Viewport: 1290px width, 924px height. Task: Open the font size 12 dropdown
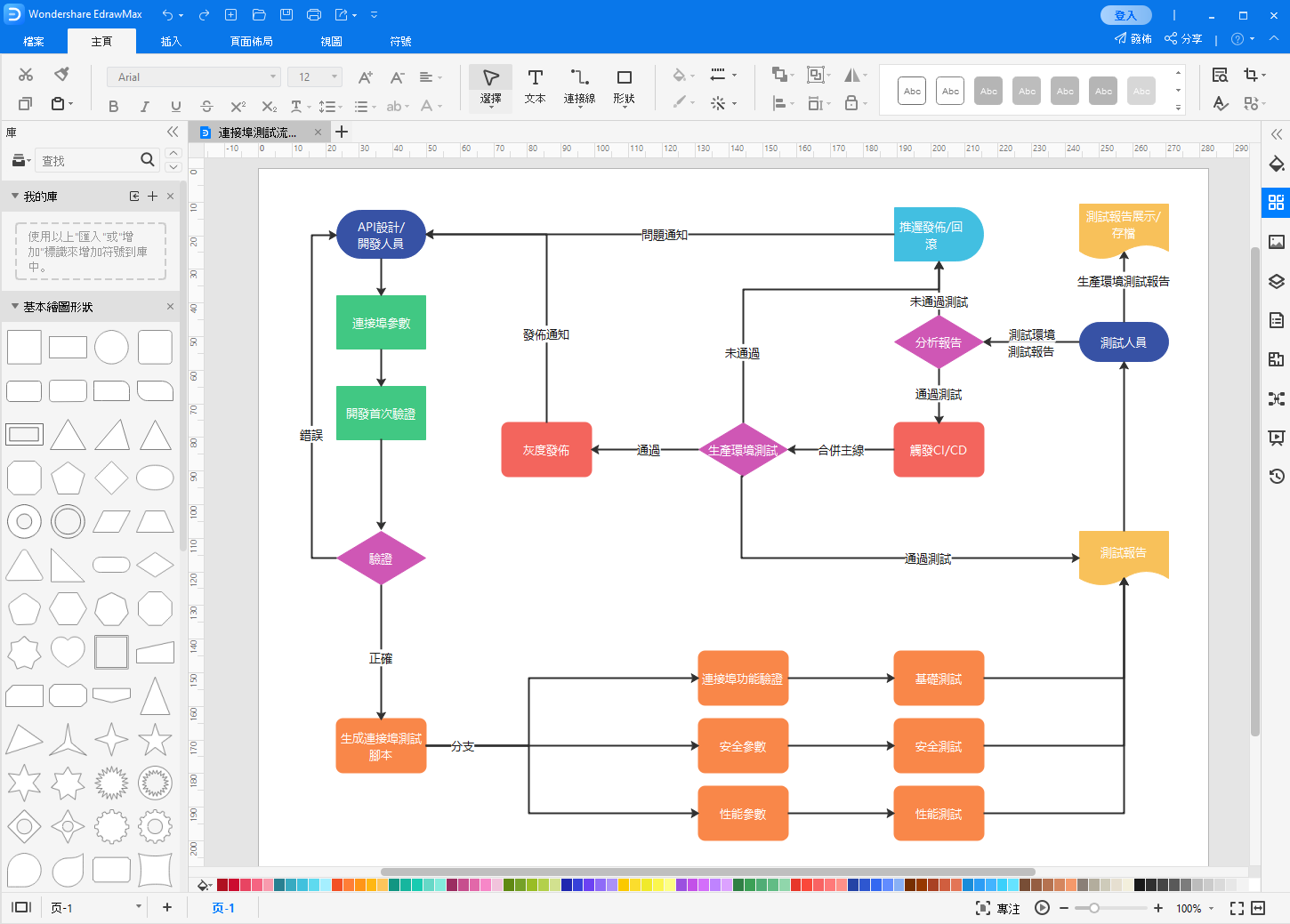coord(314,77)
